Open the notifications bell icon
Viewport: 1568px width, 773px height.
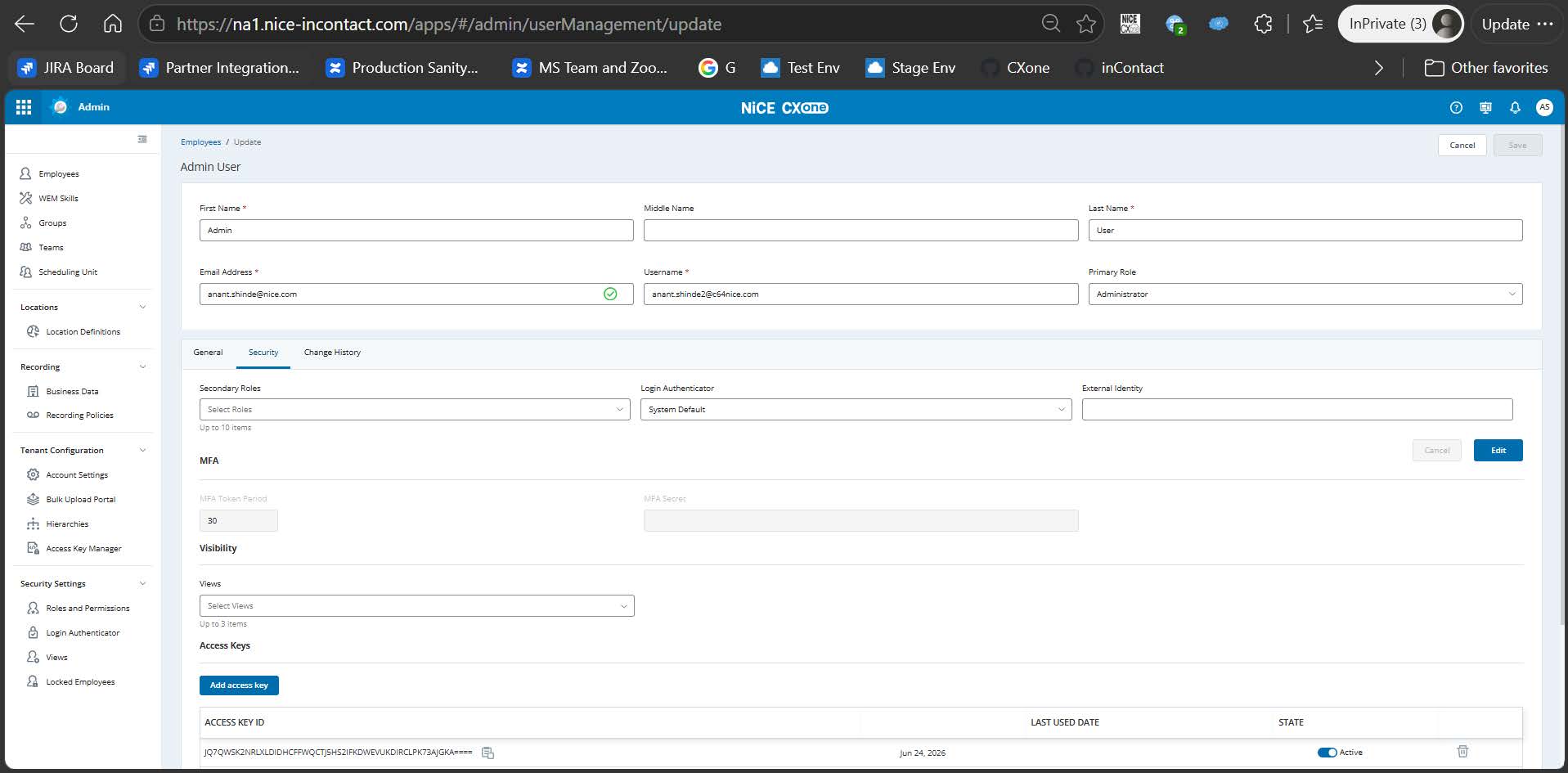(1515, 107)
